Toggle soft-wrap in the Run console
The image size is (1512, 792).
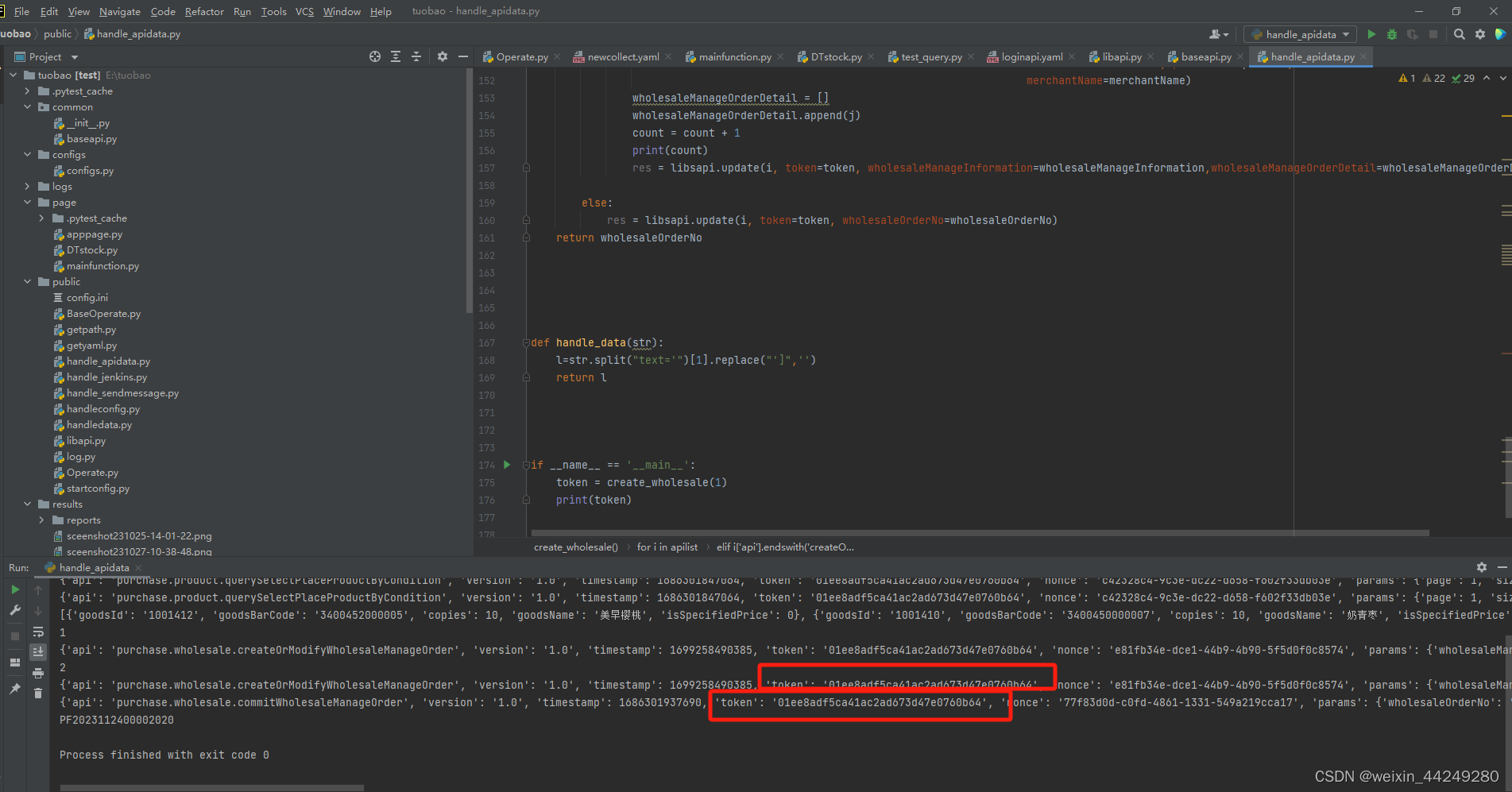pos(37,632)
